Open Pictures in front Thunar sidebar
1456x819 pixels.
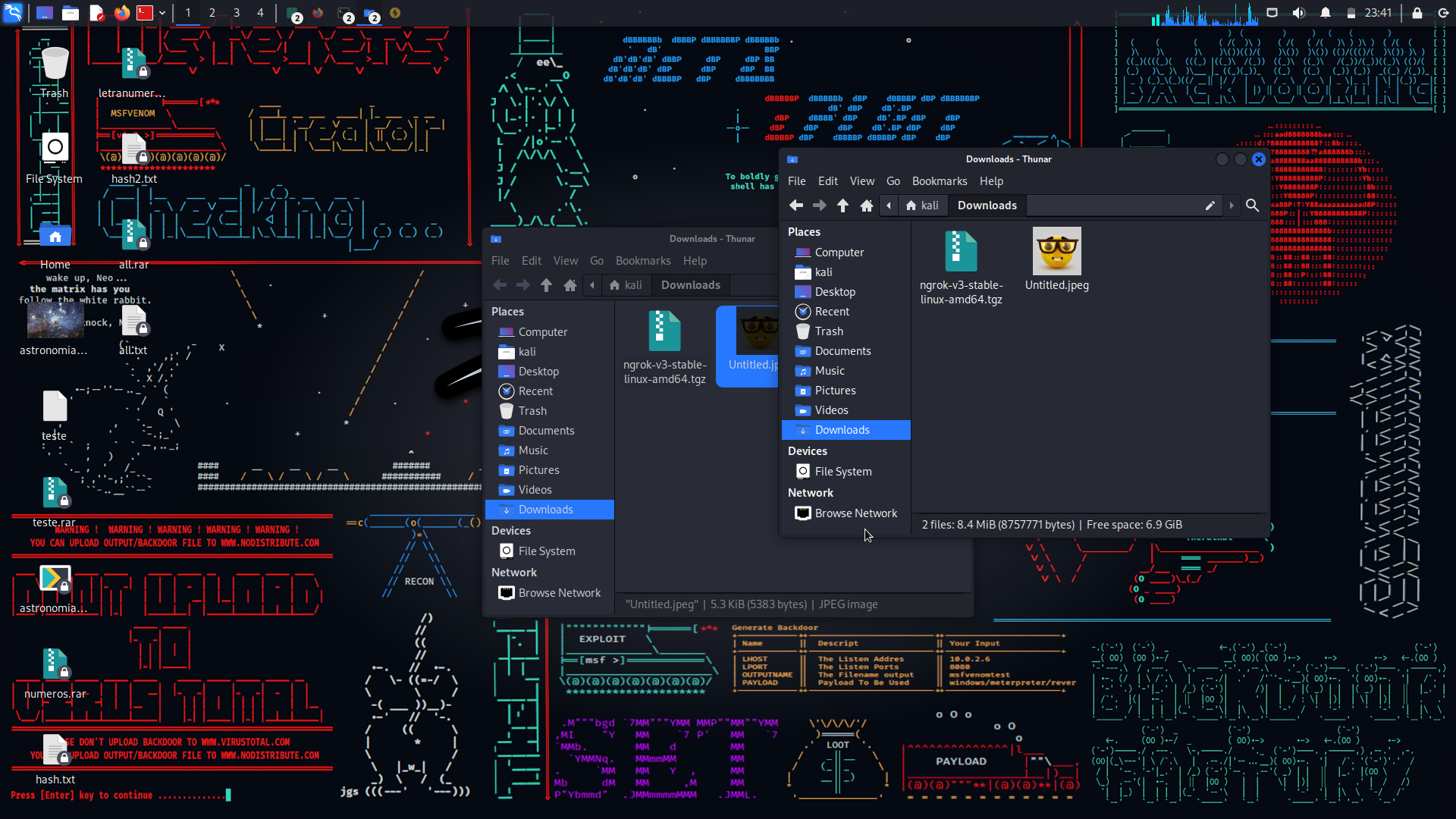coord(846,391)
